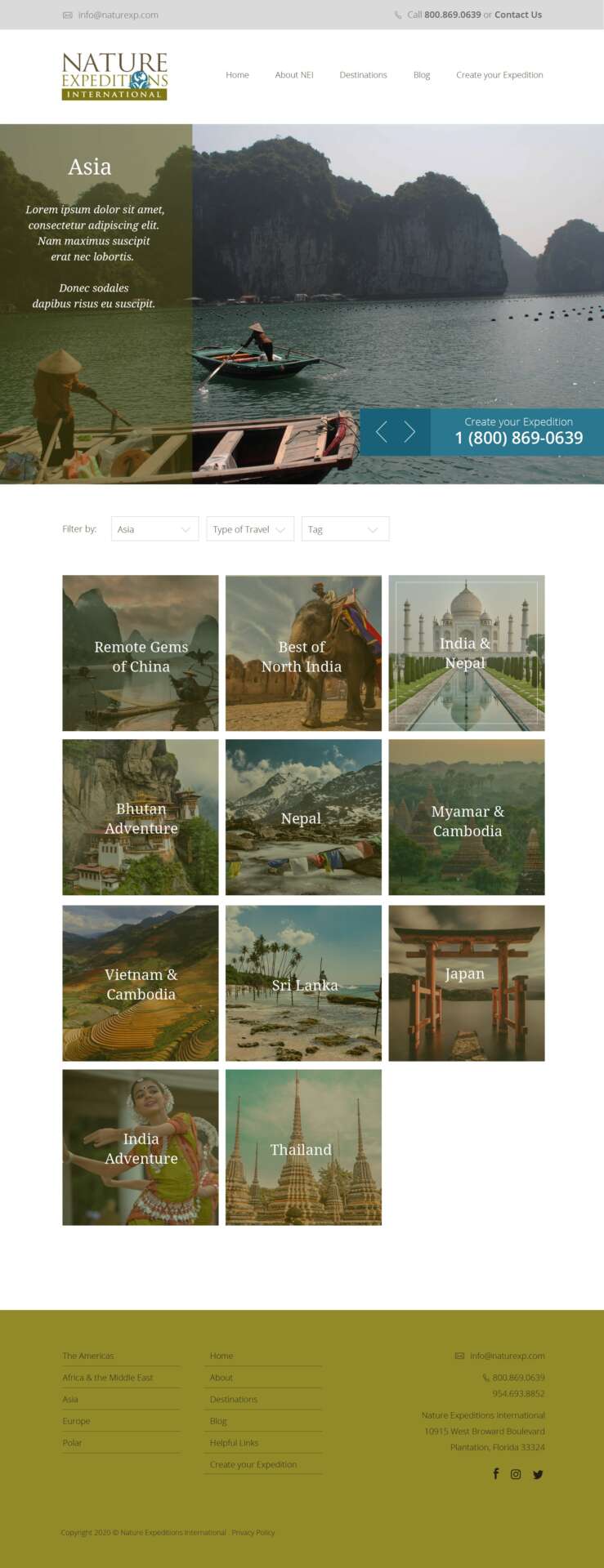The height and width of the screenshot is (1568, 604).
Task: Click the phone icon beside Call
Action: pos(398,15)
